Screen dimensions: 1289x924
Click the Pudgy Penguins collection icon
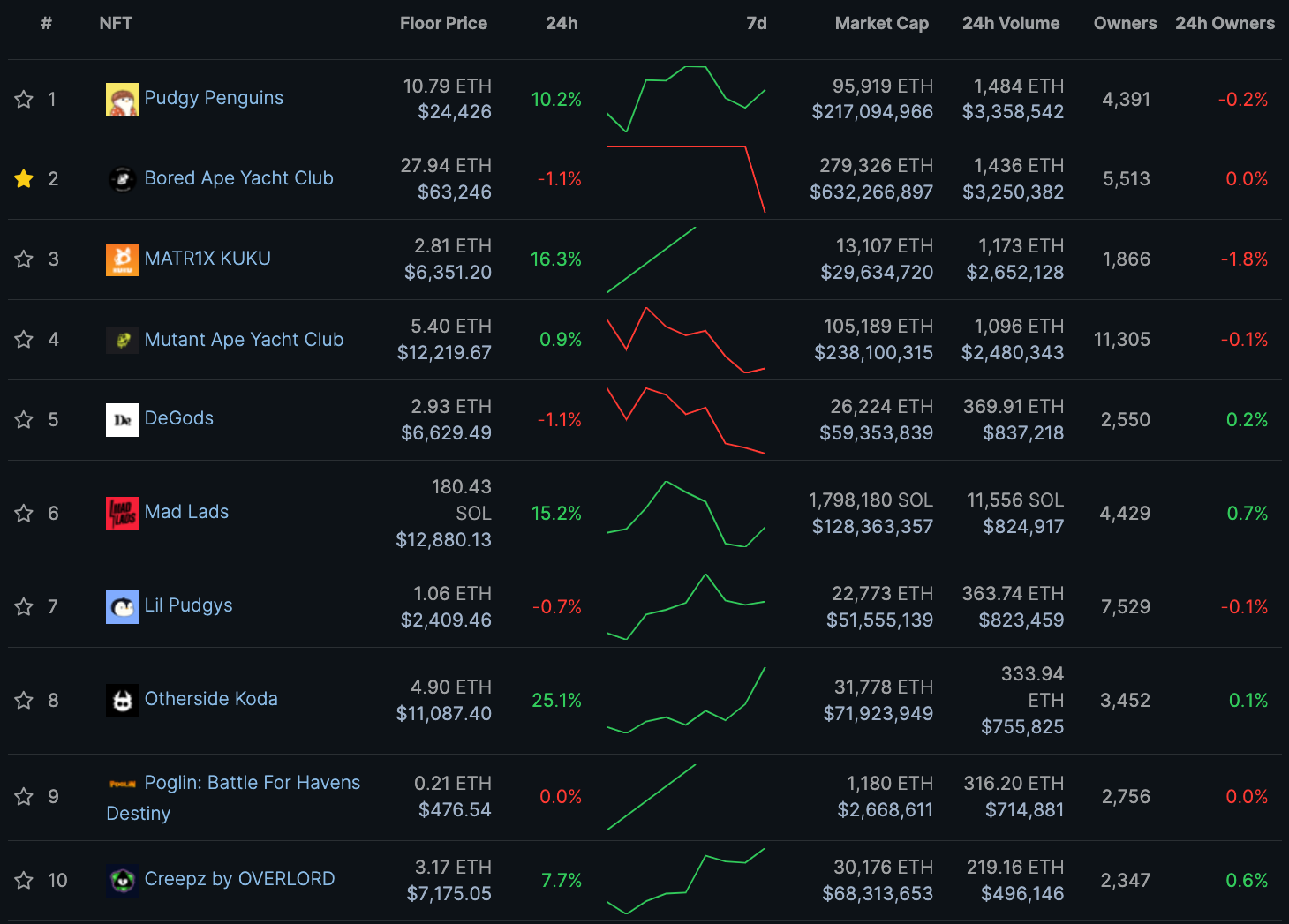(123, 99)
